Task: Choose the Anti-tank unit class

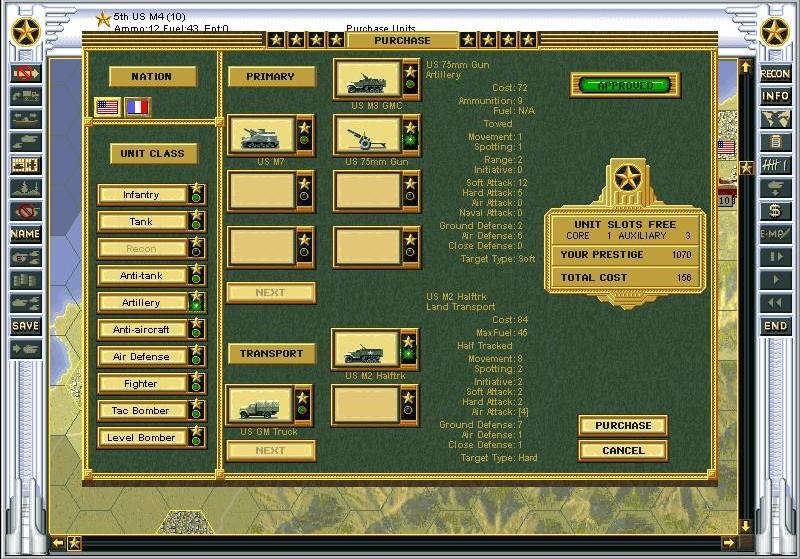Action: 142,275
